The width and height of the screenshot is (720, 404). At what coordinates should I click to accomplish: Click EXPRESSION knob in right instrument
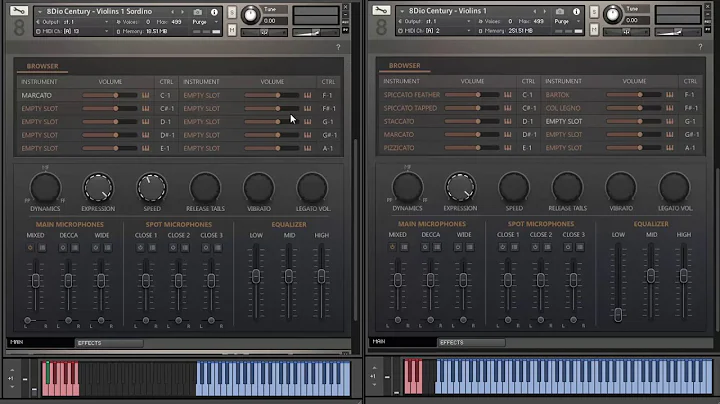460,187
